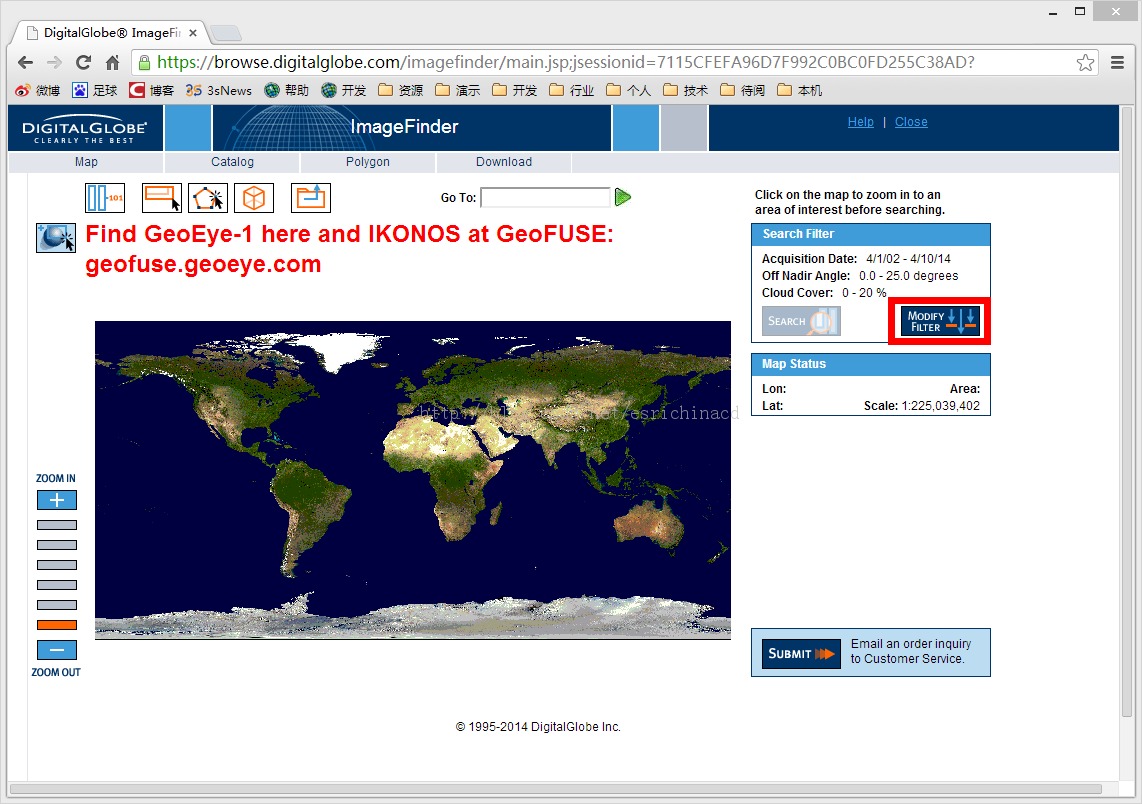Click Submit to email an order inquiry

click(x=800, y=653)
